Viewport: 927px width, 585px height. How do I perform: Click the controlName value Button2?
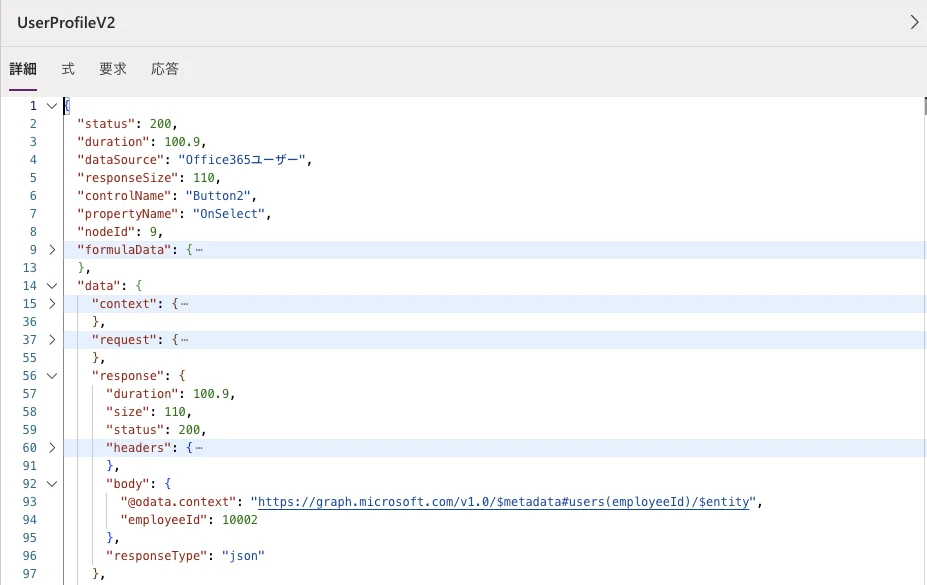pyautogui.click(x=218, y=196)
